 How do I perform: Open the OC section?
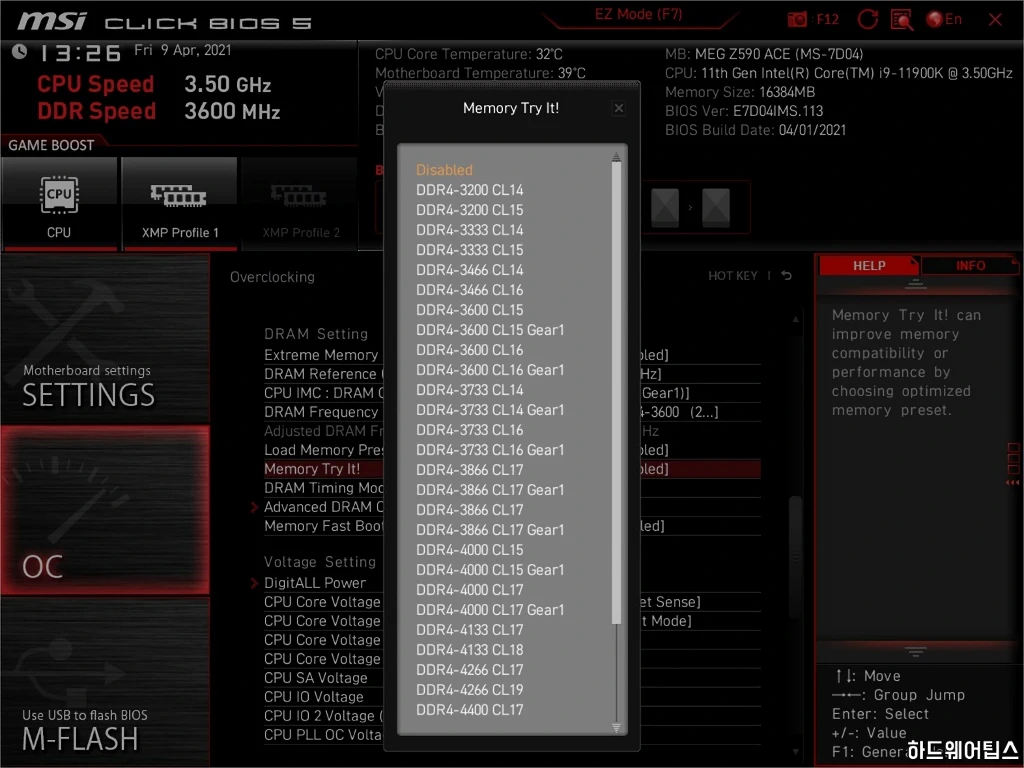pyautogui.click(x=105, y=510)
